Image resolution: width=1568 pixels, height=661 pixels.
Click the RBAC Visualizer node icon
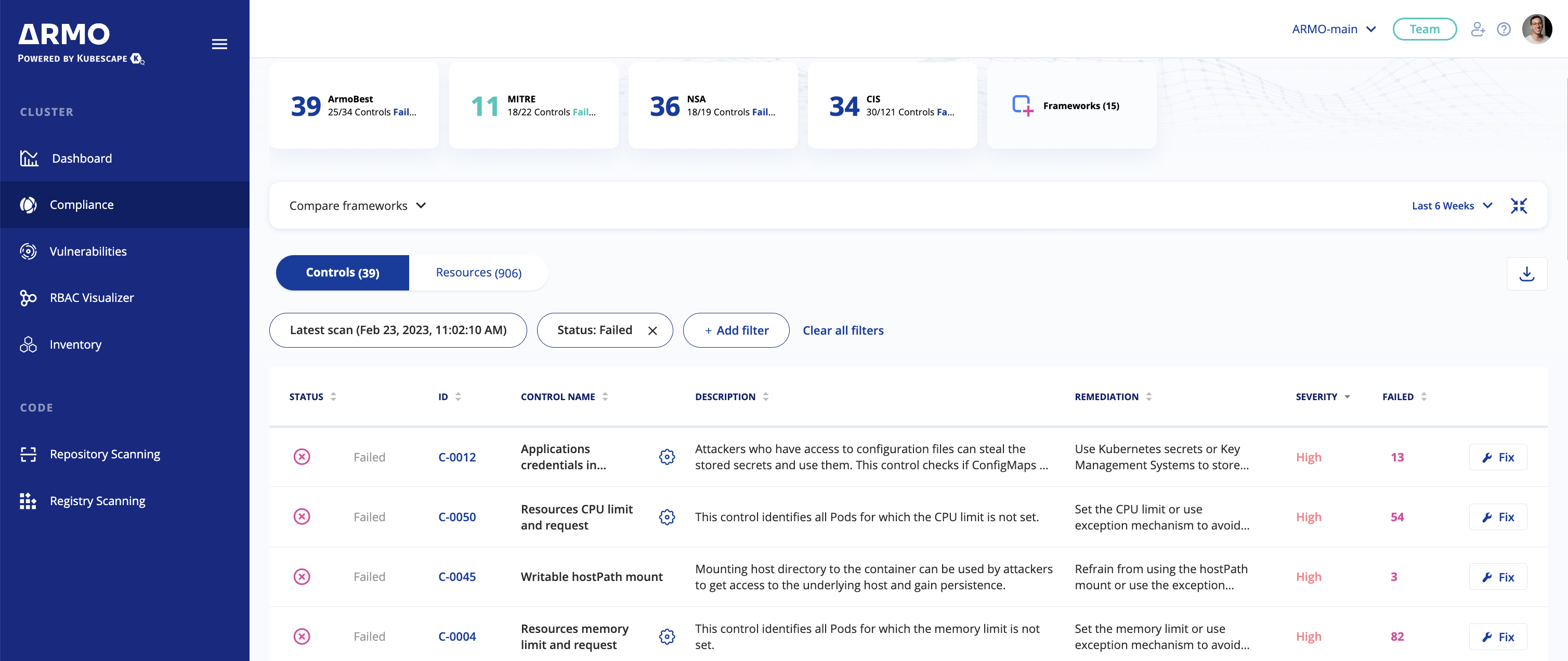28,298
